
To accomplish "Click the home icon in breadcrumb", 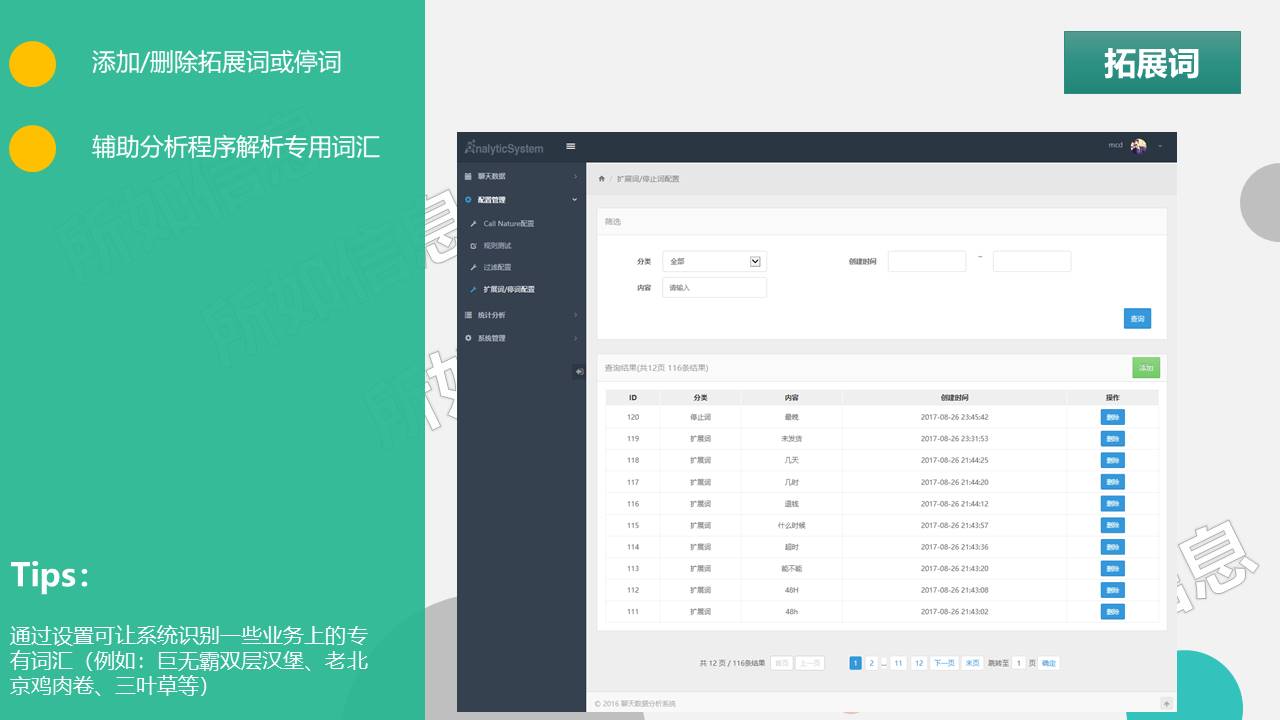I will pos(602,179).
